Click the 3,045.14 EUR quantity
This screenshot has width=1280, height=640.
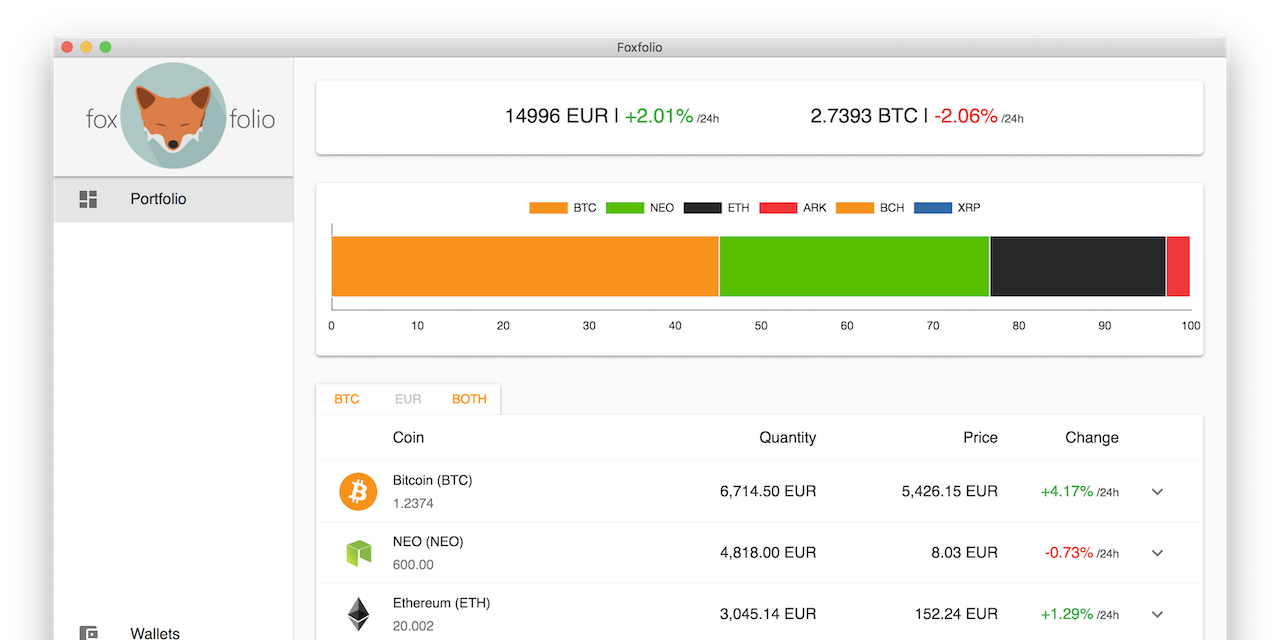(768, 614)
